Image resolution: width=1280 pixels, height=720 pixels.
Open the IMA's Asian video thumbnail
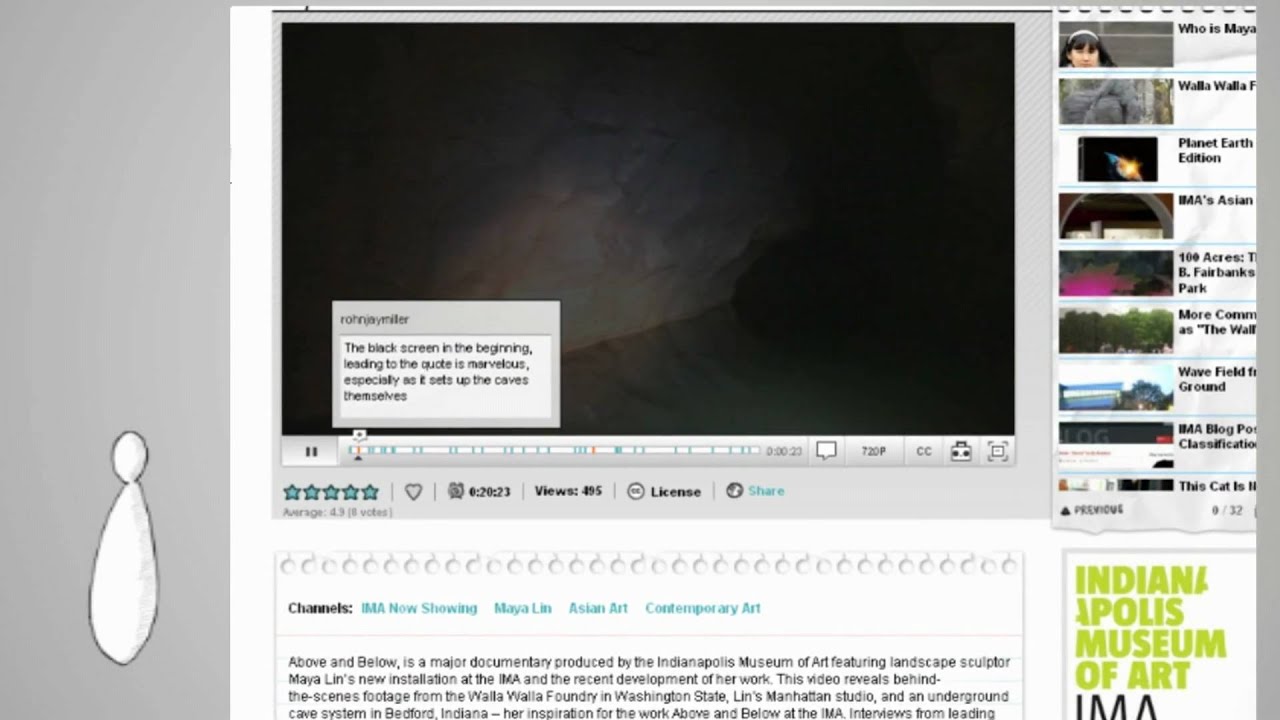[1115, 216]
